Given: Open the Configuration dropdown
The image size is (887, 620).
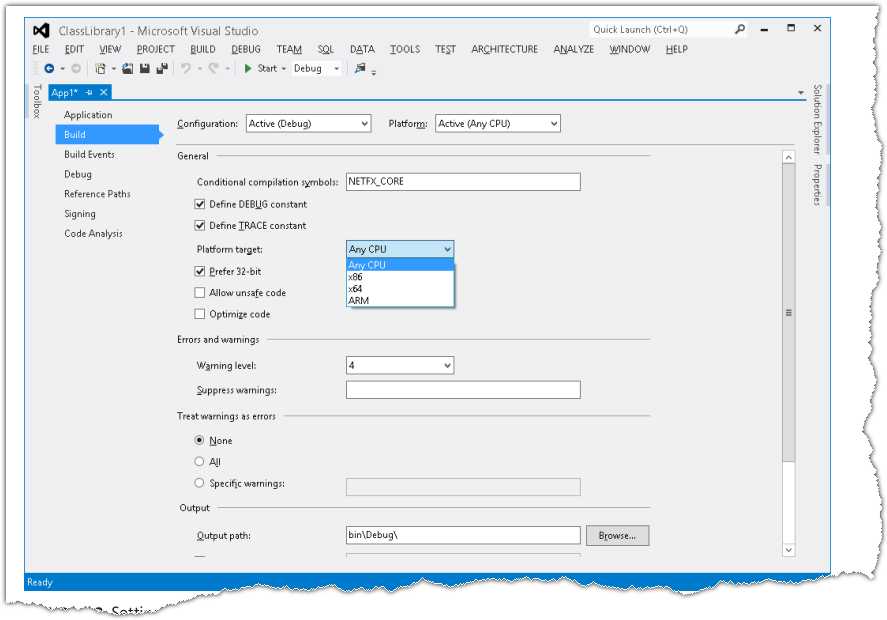Looking at the screenshot, I should [308, 123].
